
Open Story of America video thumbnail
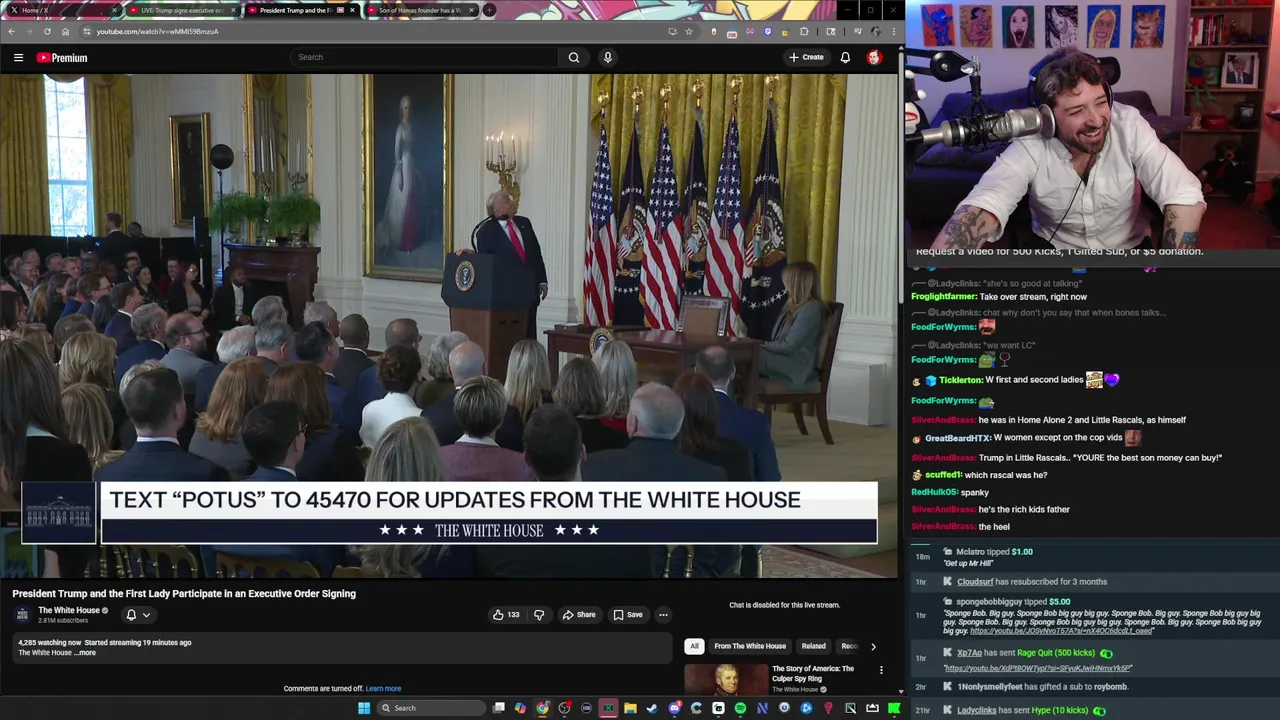tap(726, 679)
